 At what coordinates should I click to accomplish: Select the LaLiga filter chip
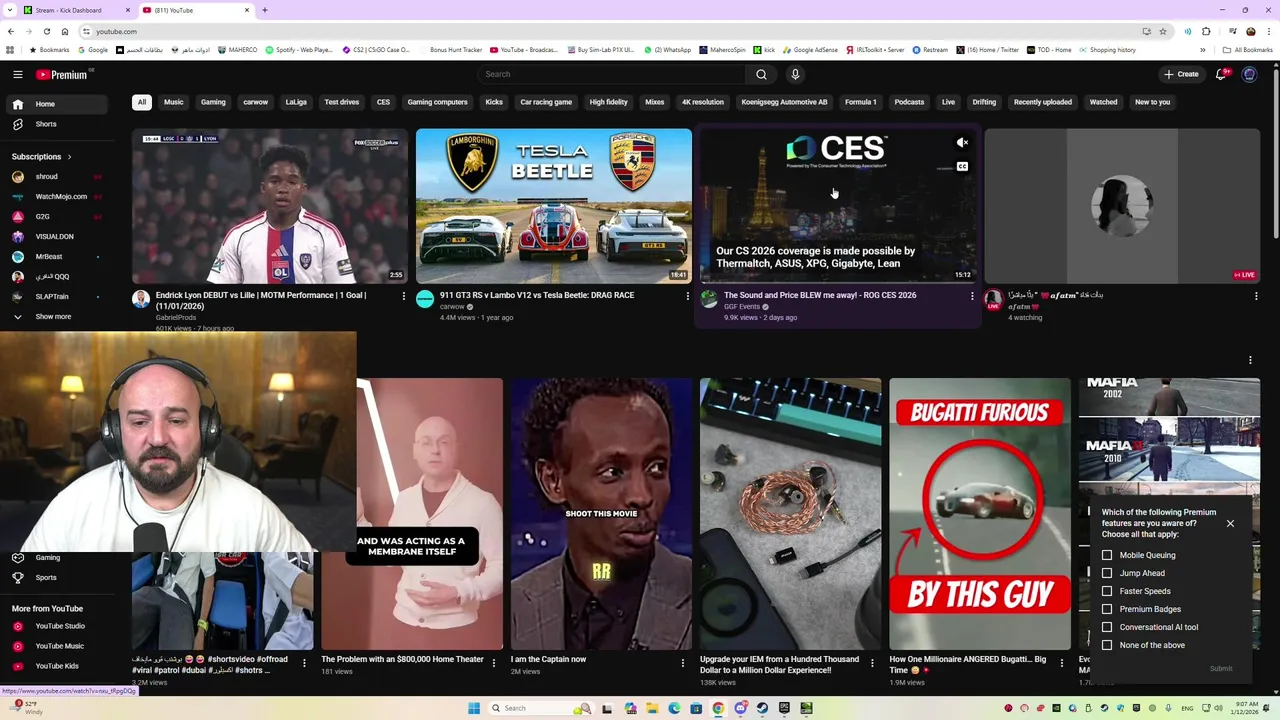click(296, 102)
